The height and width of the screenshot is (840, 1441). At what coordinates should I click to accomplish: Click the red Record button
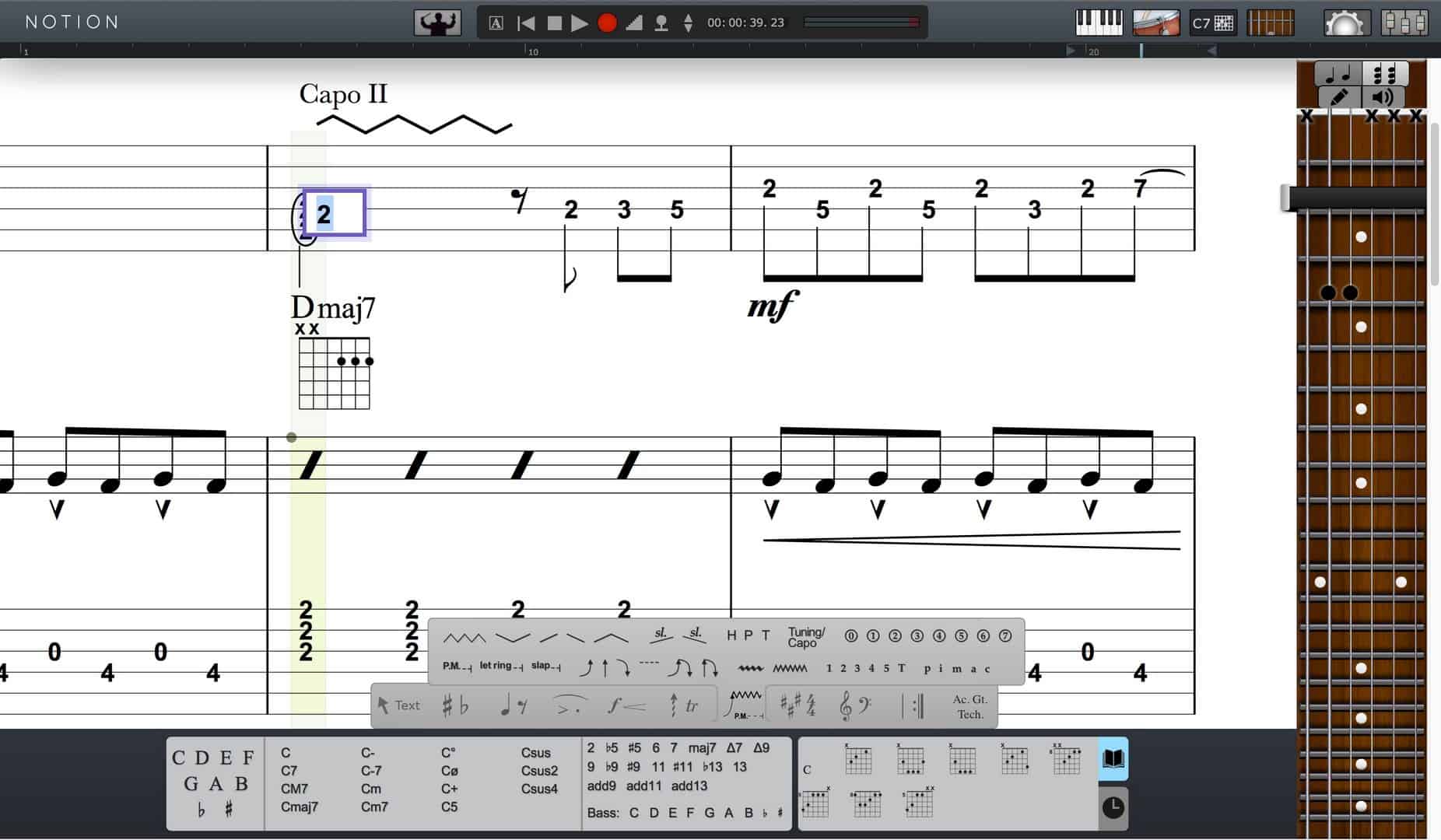click(607, 23)
